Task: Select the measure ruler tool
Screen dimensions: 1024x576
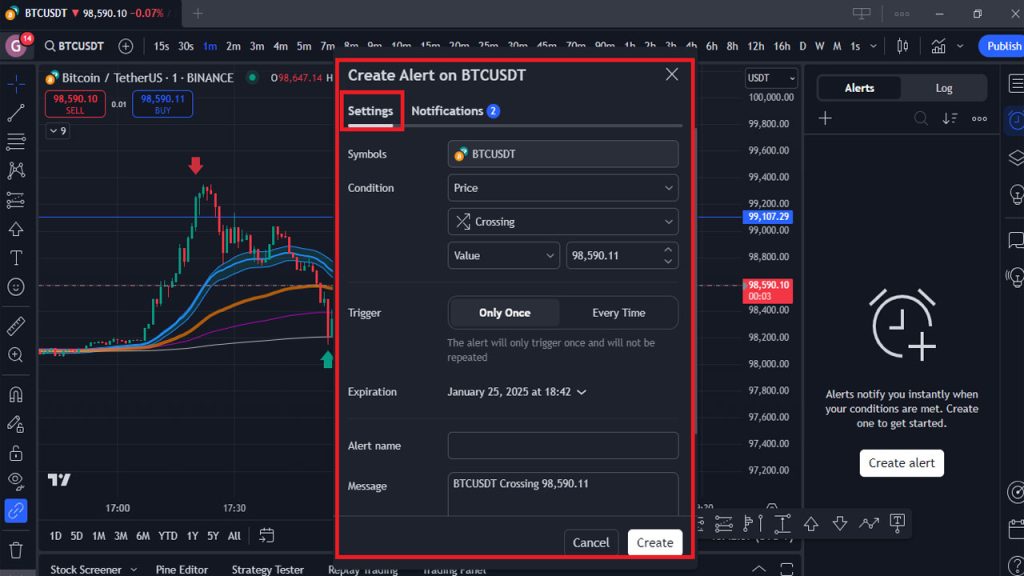Action: (x=15, y=326)
